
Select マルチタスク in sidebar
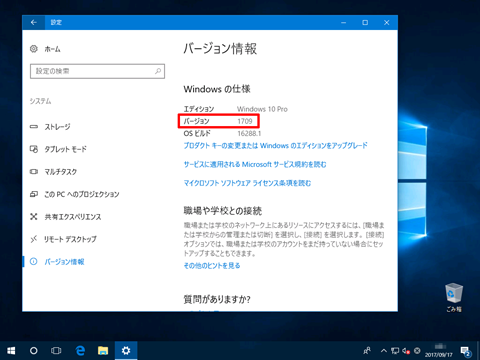53,172
